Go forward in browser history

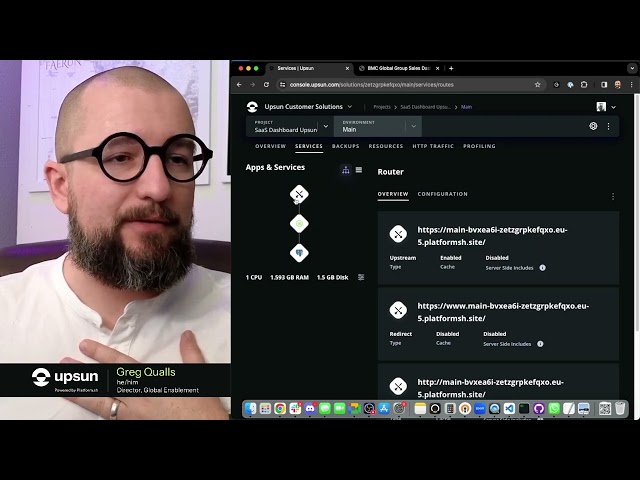253,84
